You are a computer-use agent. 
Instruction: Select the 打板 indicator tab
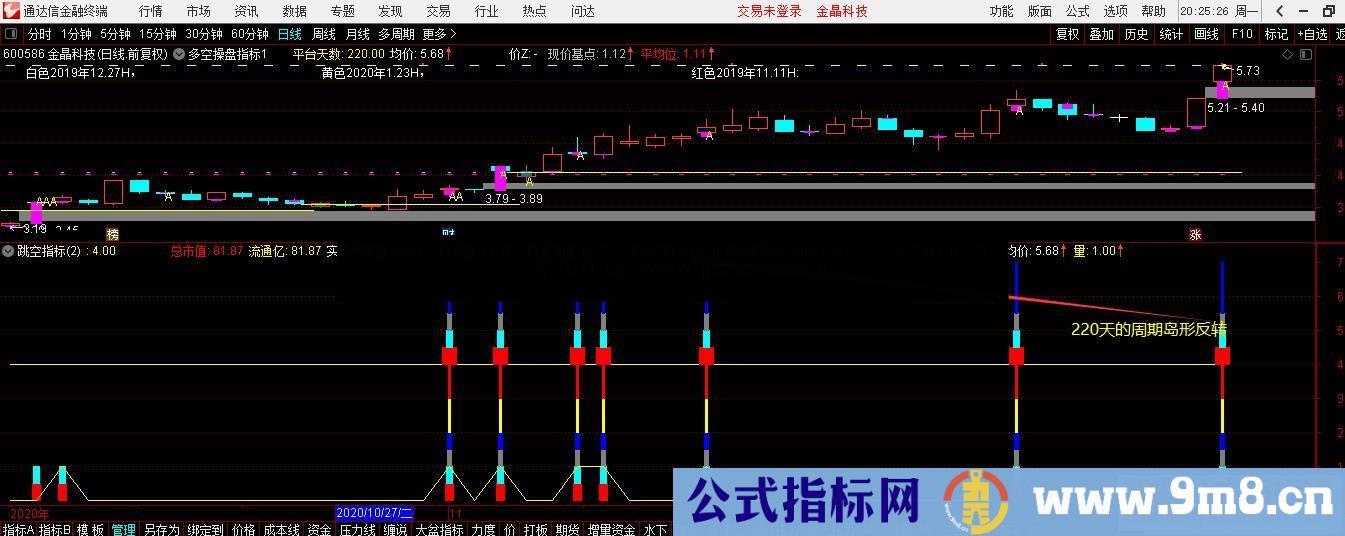(536, 529)
